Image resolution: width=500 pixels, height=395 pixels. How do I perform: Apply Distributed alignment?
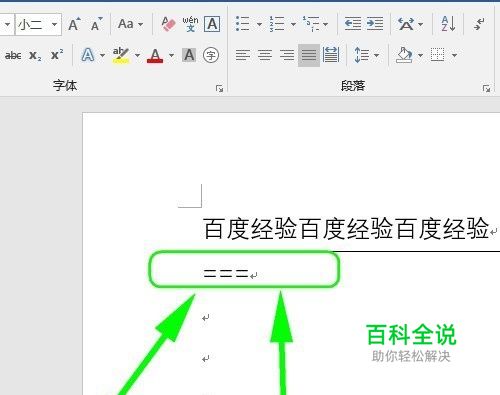click(331, 55)
